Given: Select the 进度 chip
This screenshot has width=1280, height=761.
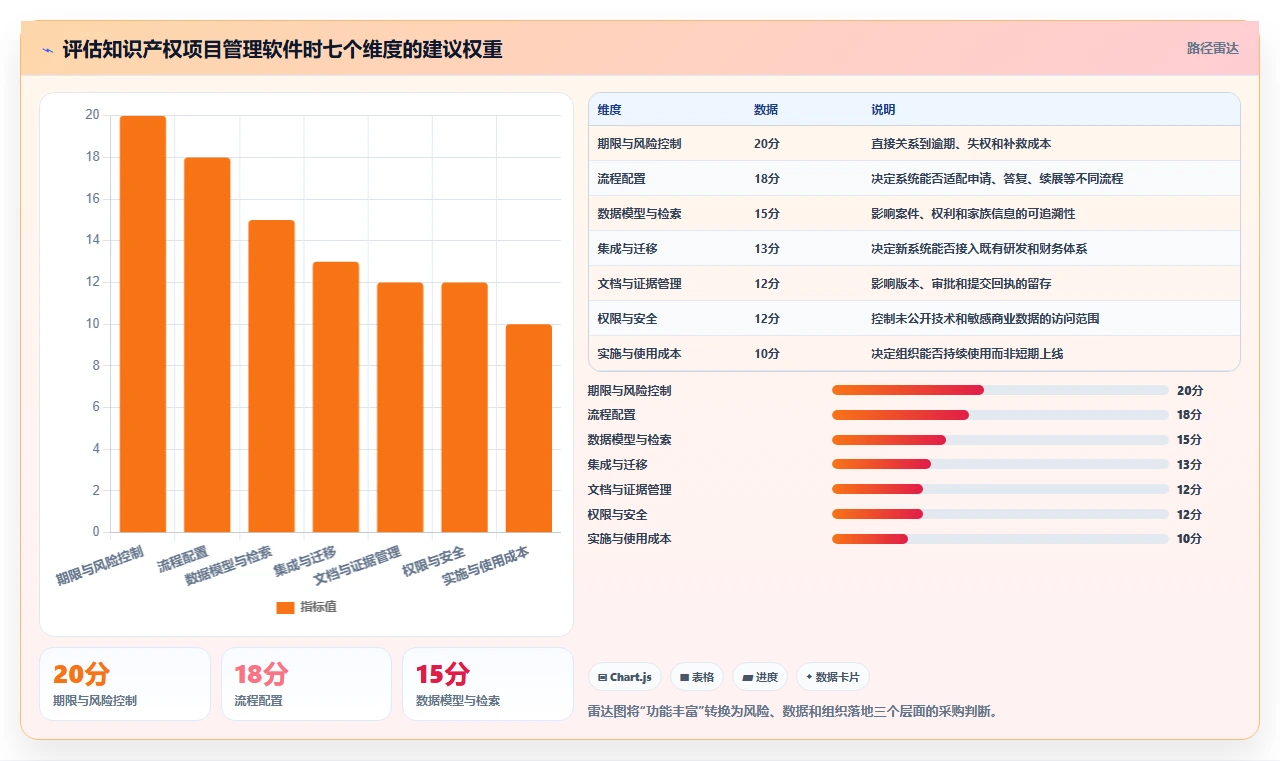Looking at the screenshot, I should (x=760, y=677).
